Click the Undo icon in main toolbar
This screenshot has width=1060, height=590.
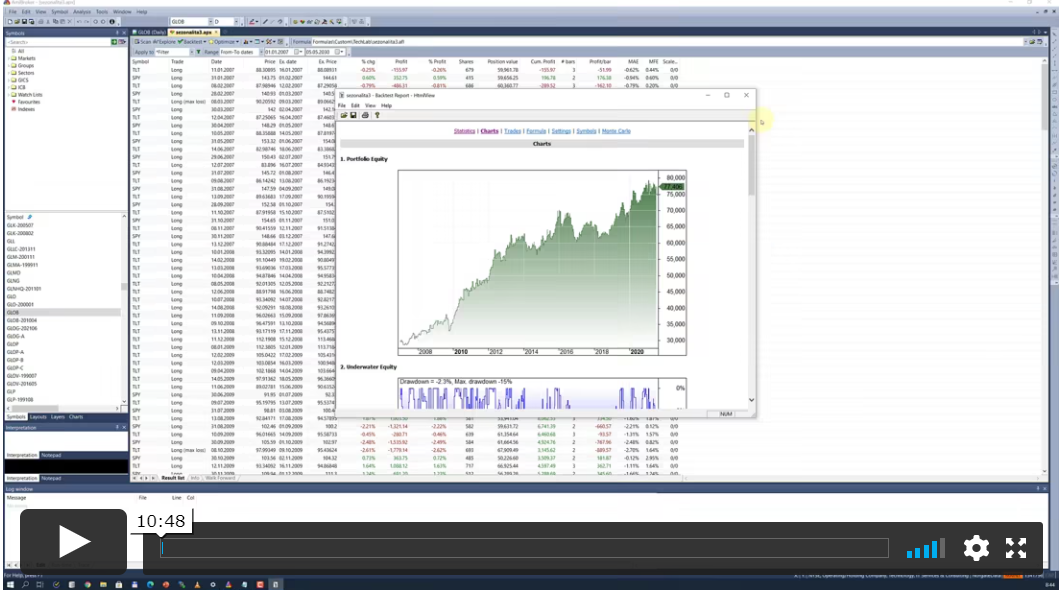pos(79,22)
